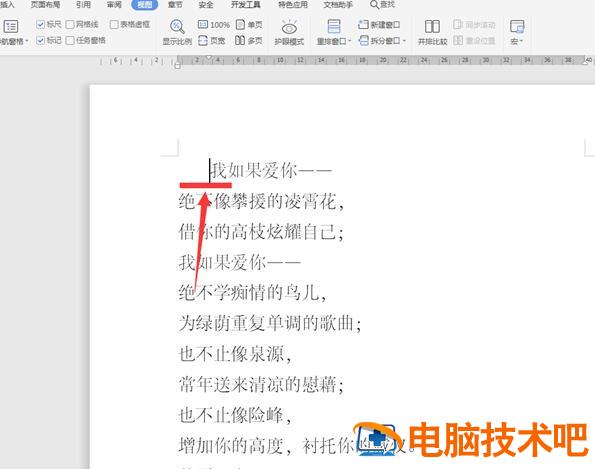Image resolution: width=595 pixels, height=469 pixels.
Task: Click the 拆分窗口 split window icon
Action: (x=364, y=41)
